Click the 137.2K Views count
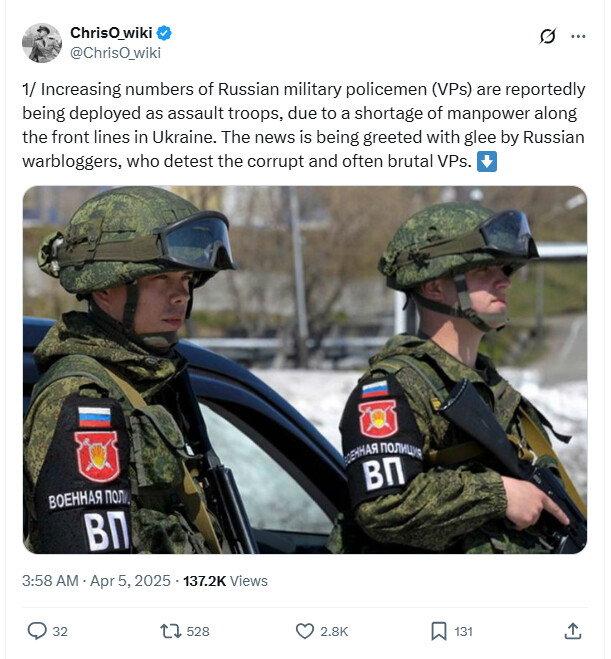The width and height of the screenshot is (611, 659). (x=225, y=581)
